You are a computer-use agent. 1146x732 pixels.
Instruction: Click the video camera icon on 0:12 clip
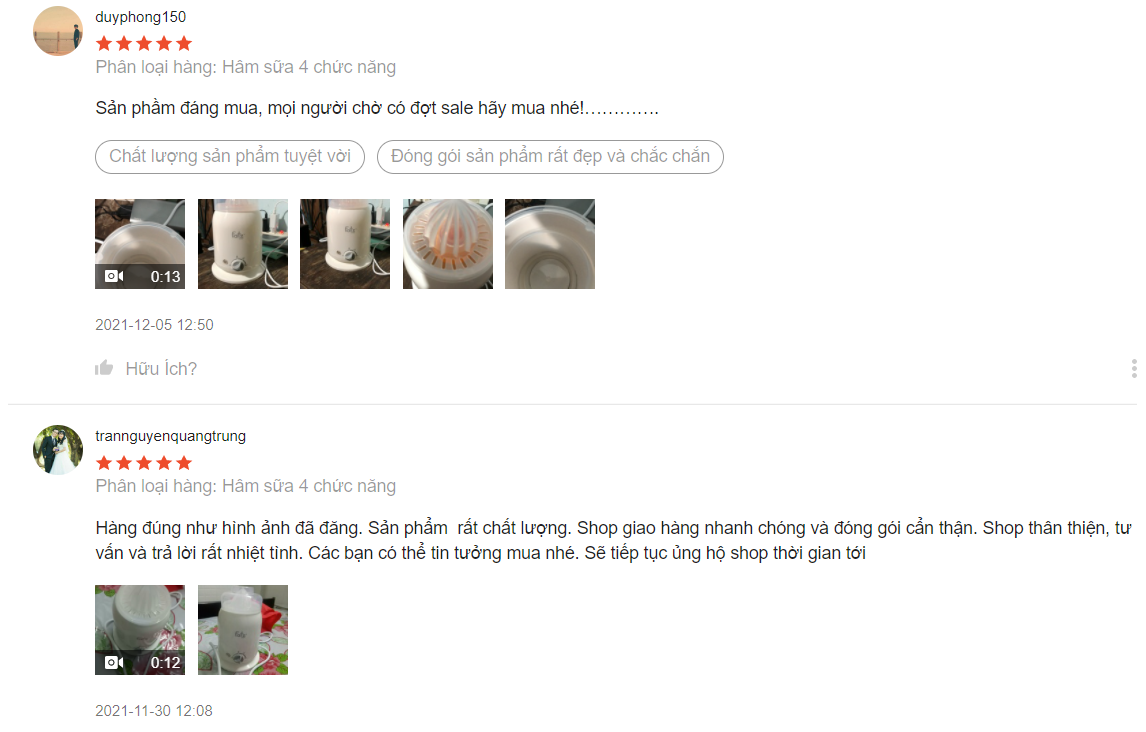pos(114,663)
